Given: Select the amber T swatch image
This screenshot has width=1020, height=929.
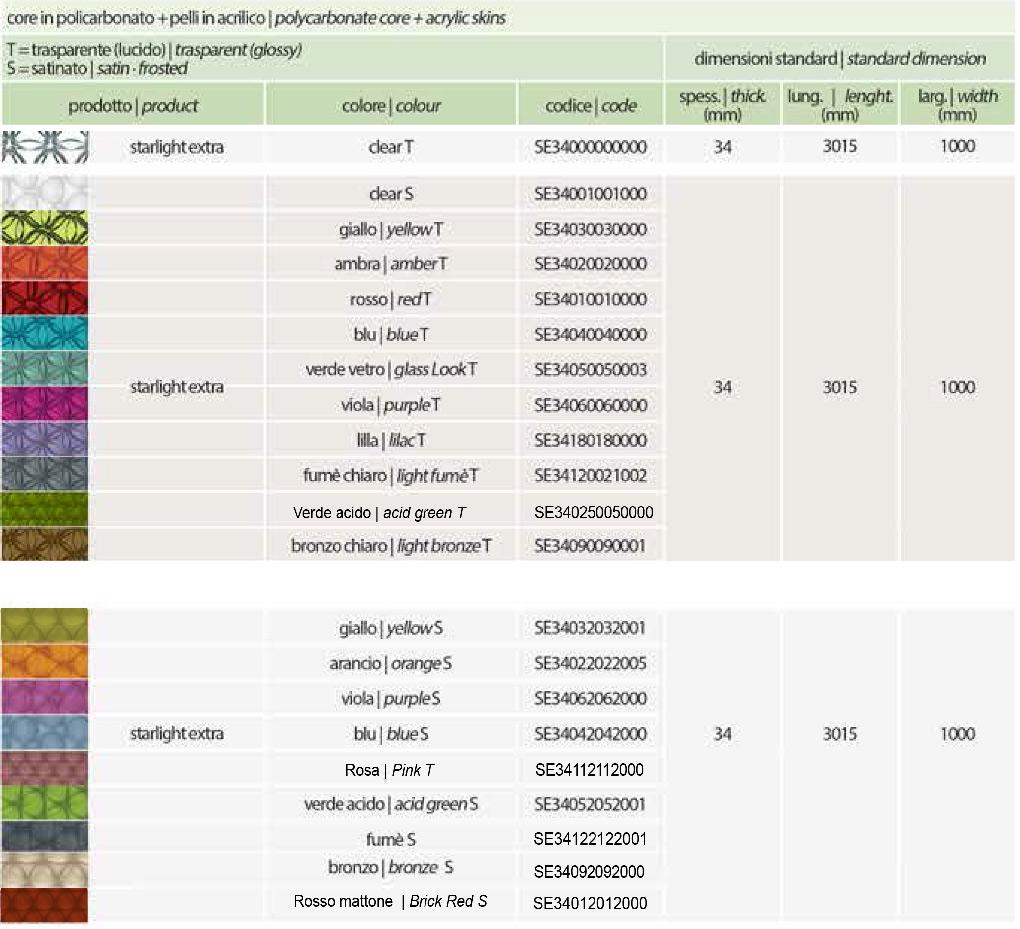Looking at the screenshot, I should point(44,263).
